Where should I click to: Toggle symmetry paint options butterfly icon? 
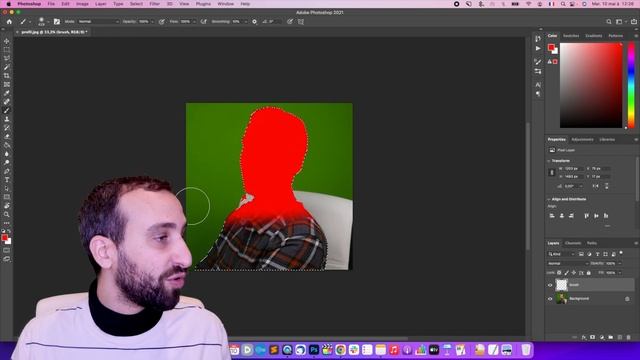click(x=301, y=22)
